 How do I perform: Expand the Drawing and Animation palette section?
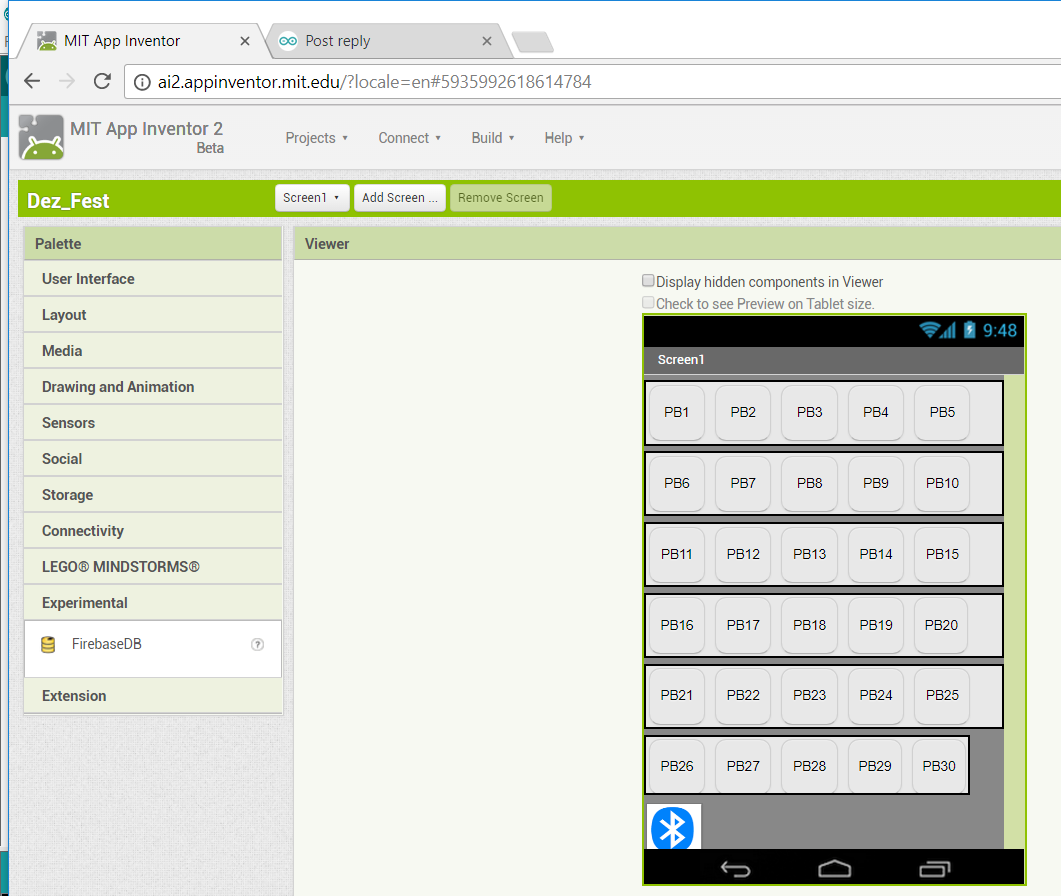point(153,386)
